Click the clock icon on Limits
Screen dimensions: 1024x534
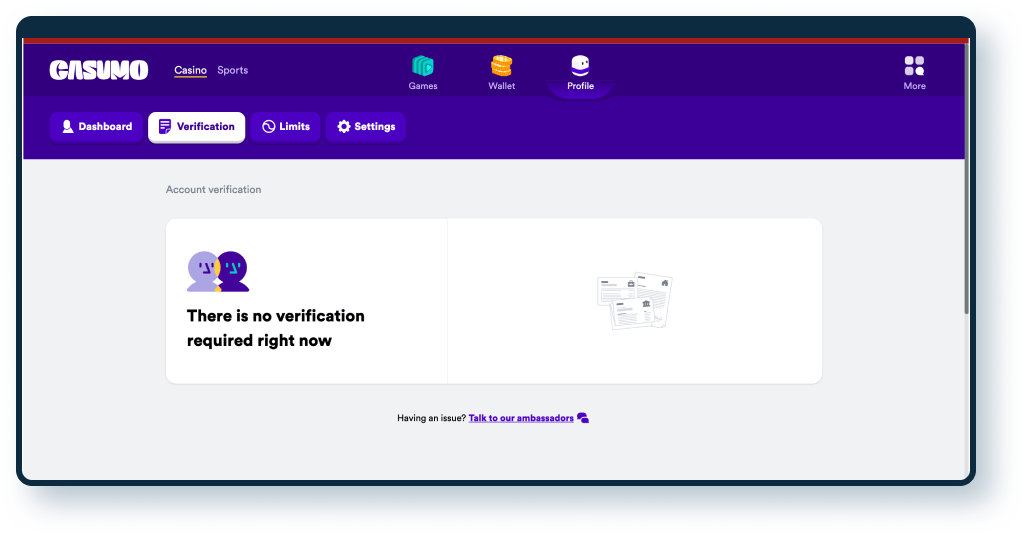[268, 127]
